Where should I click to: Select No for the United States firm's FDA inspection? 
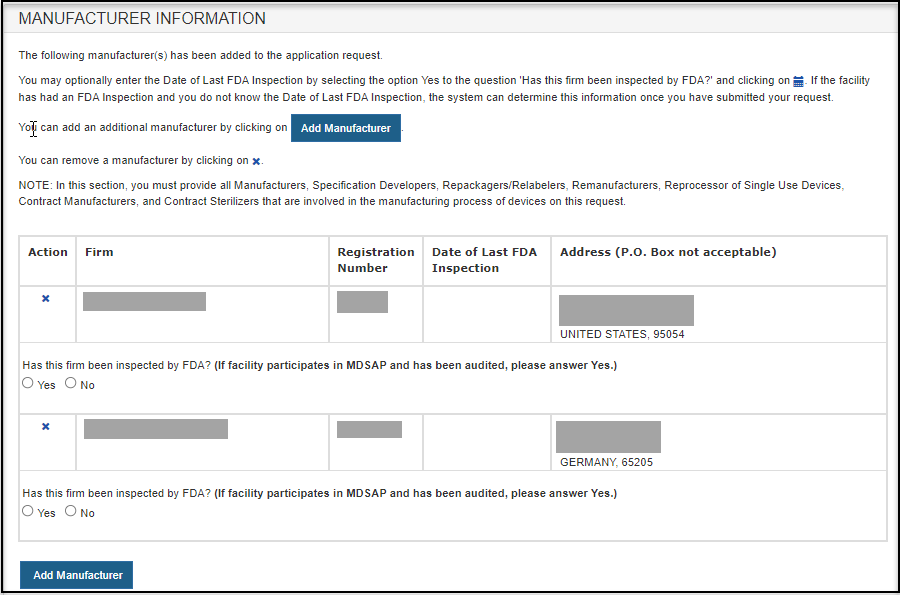(71, 383)
